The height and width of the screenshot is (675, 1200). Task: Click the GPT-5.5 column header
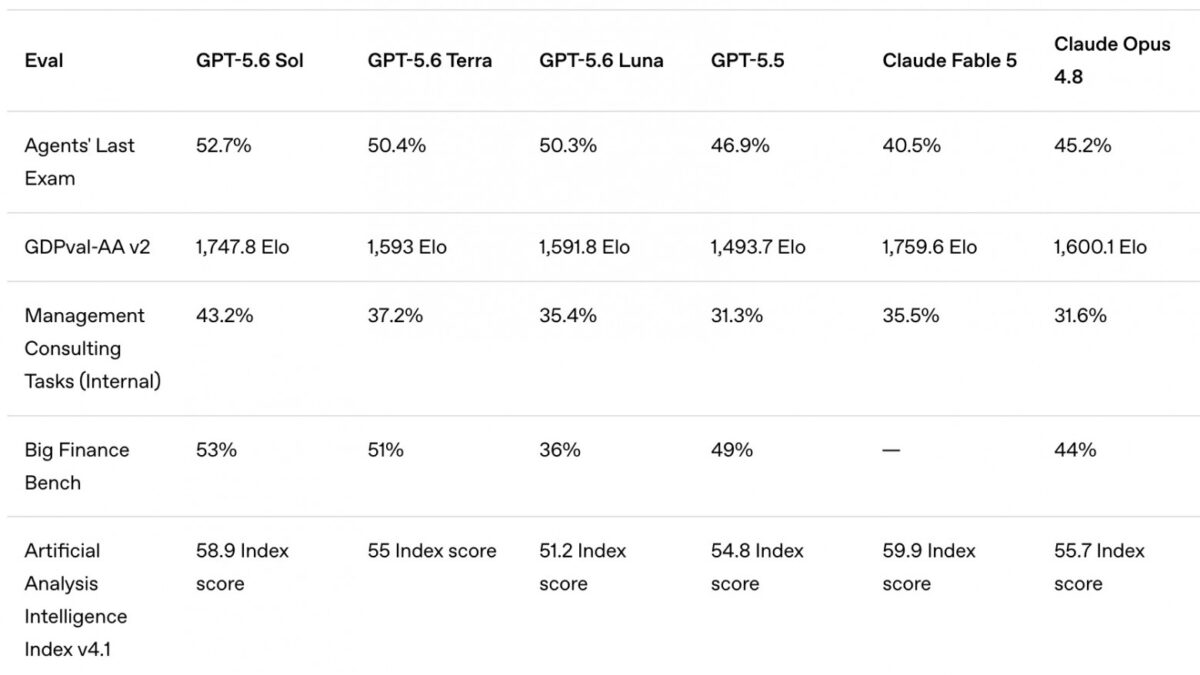(x=748, y=60)
